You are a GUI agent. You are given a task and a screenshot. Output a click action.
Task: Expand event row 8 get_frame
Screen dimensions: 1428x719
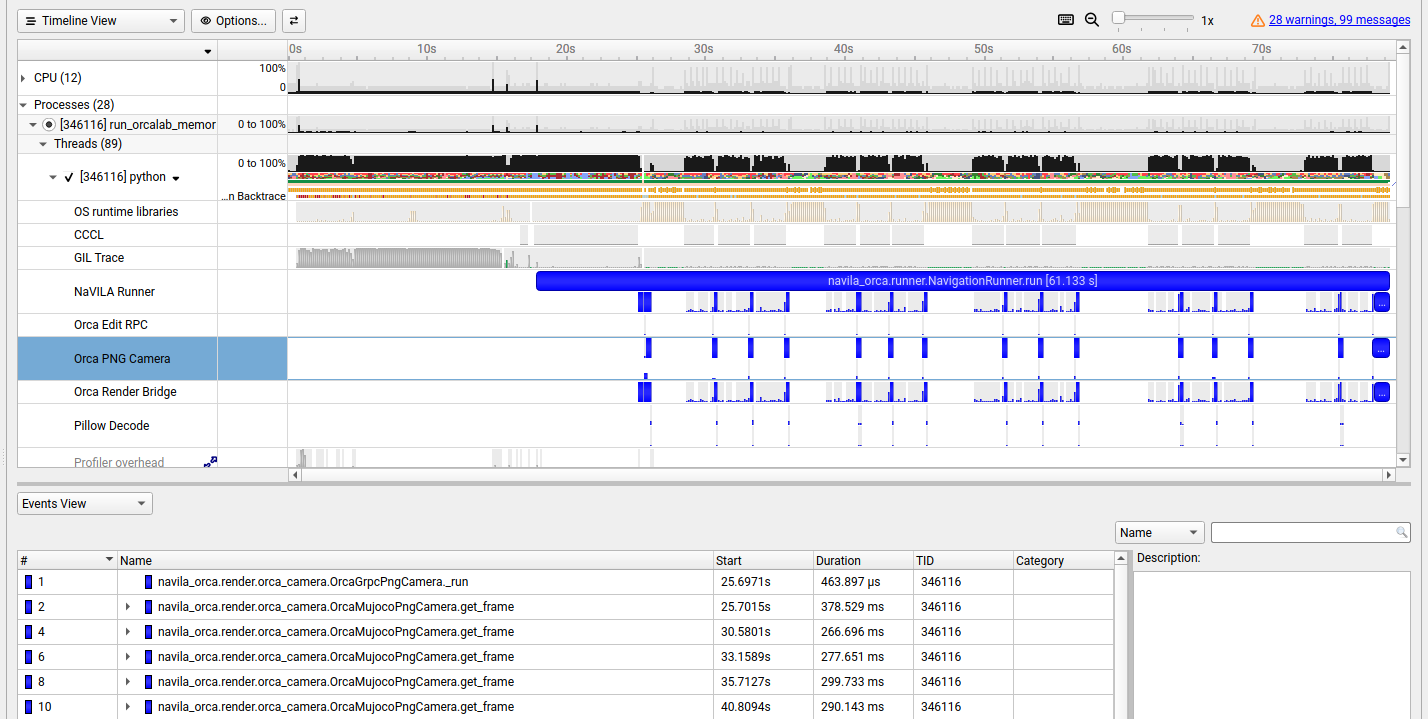128,682
